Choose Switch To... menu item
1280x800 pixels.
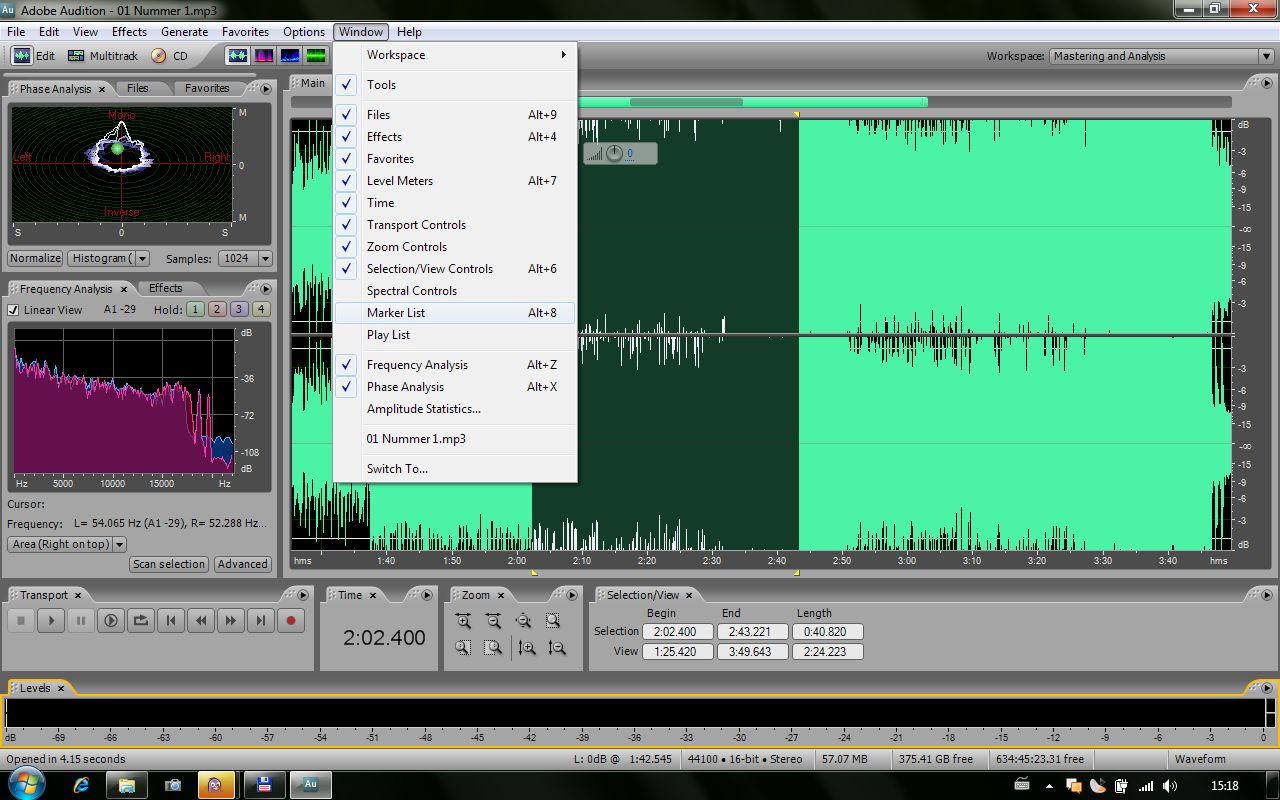[455, 469]
